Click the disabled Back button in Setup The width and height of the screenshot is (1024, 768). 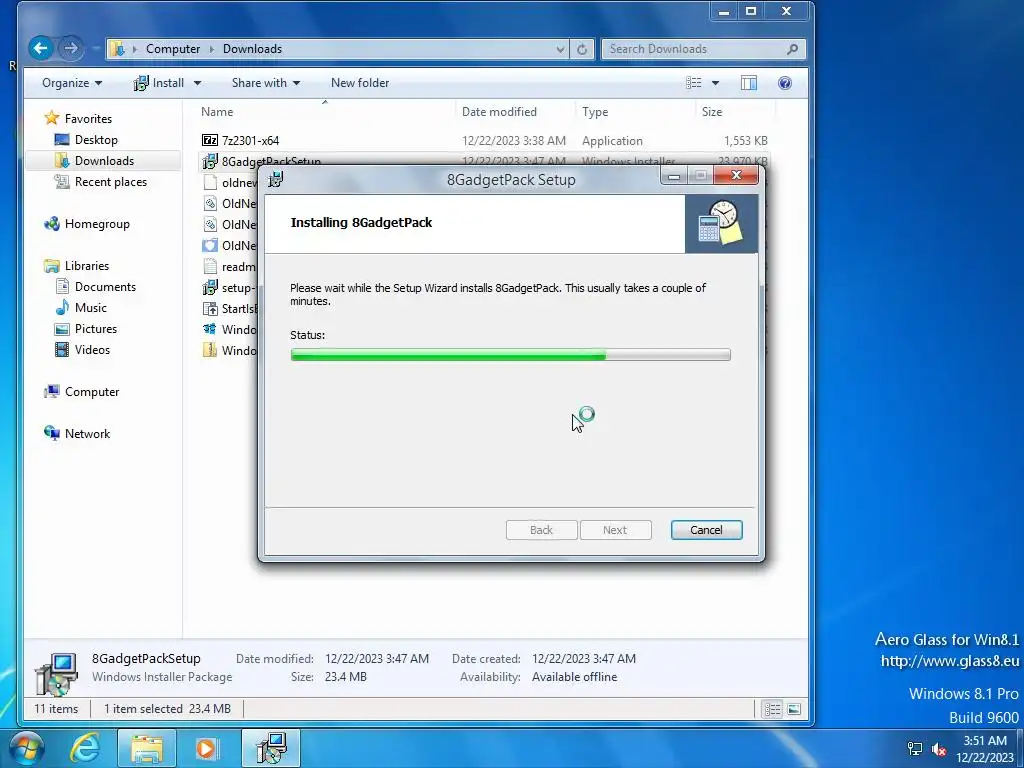(x=541, y=530)
